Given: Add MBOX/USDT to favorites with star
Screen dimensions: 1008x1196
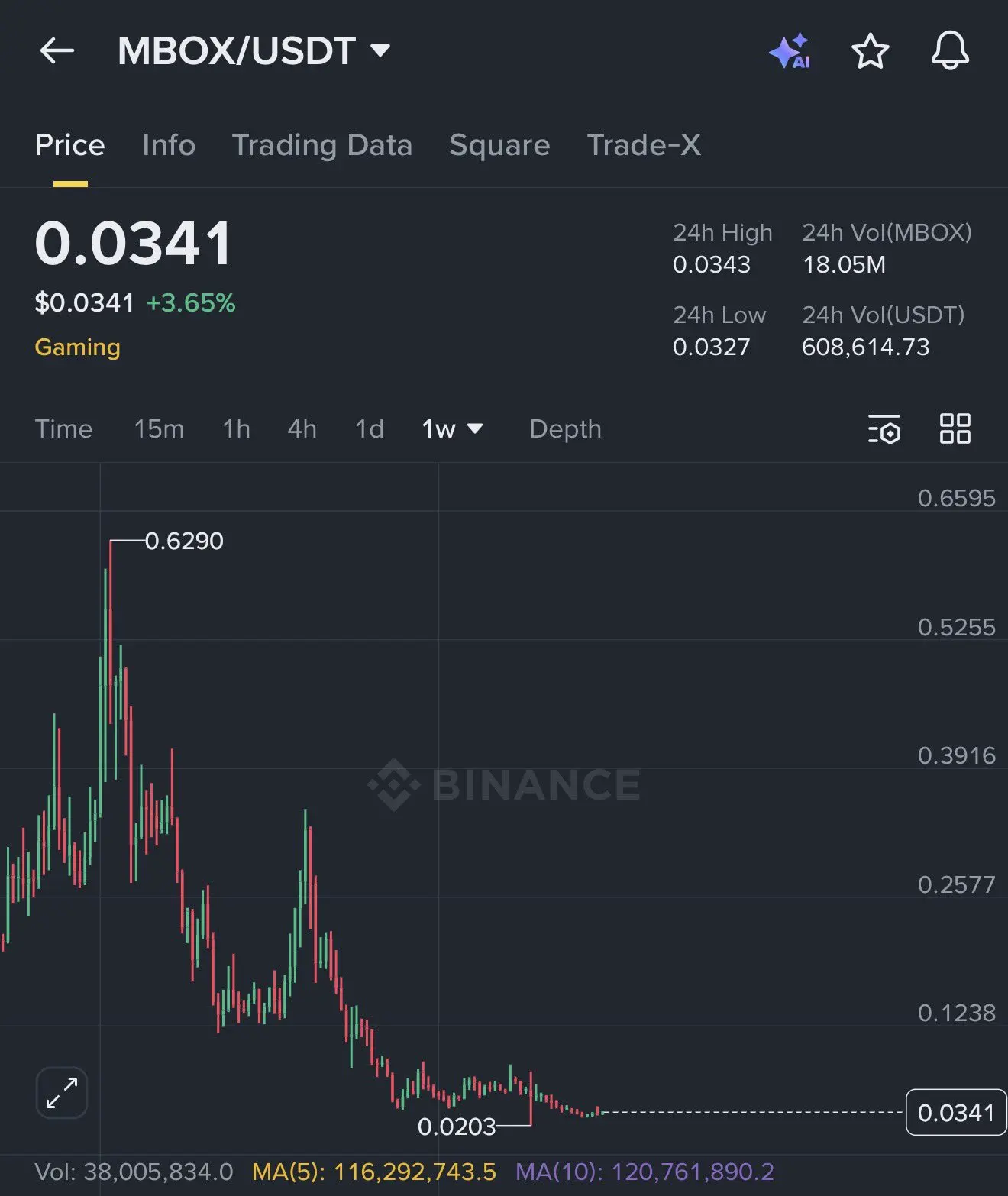Looking at the screenshot, I should pyautogui.click(x=870, y=51).
